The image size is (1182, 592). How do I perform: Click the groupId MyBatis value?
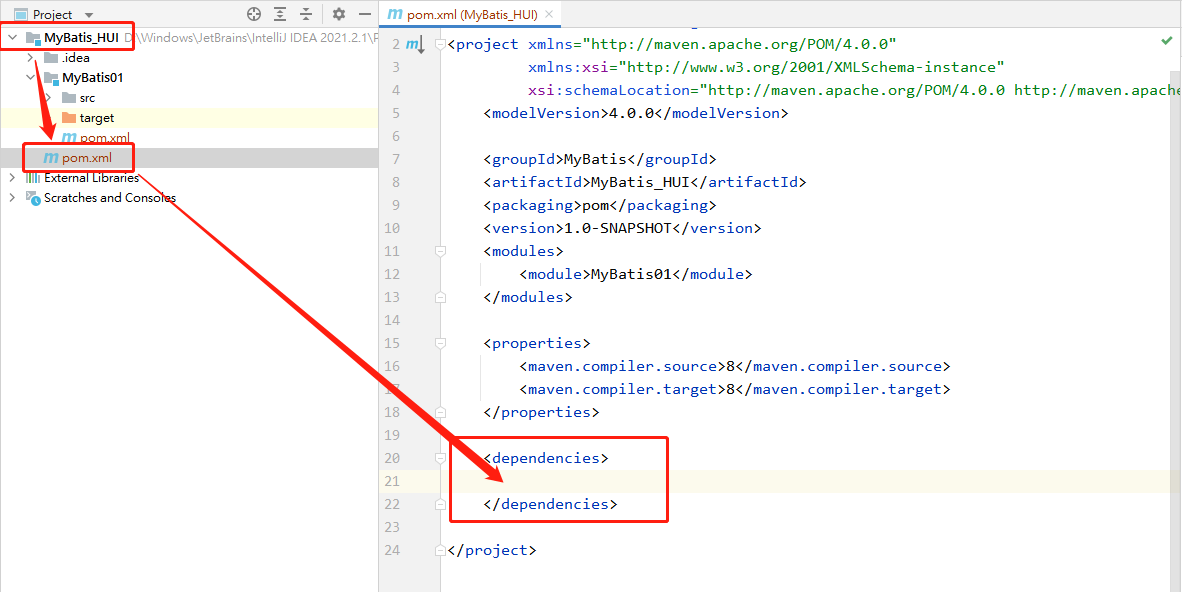coord(596,159)
